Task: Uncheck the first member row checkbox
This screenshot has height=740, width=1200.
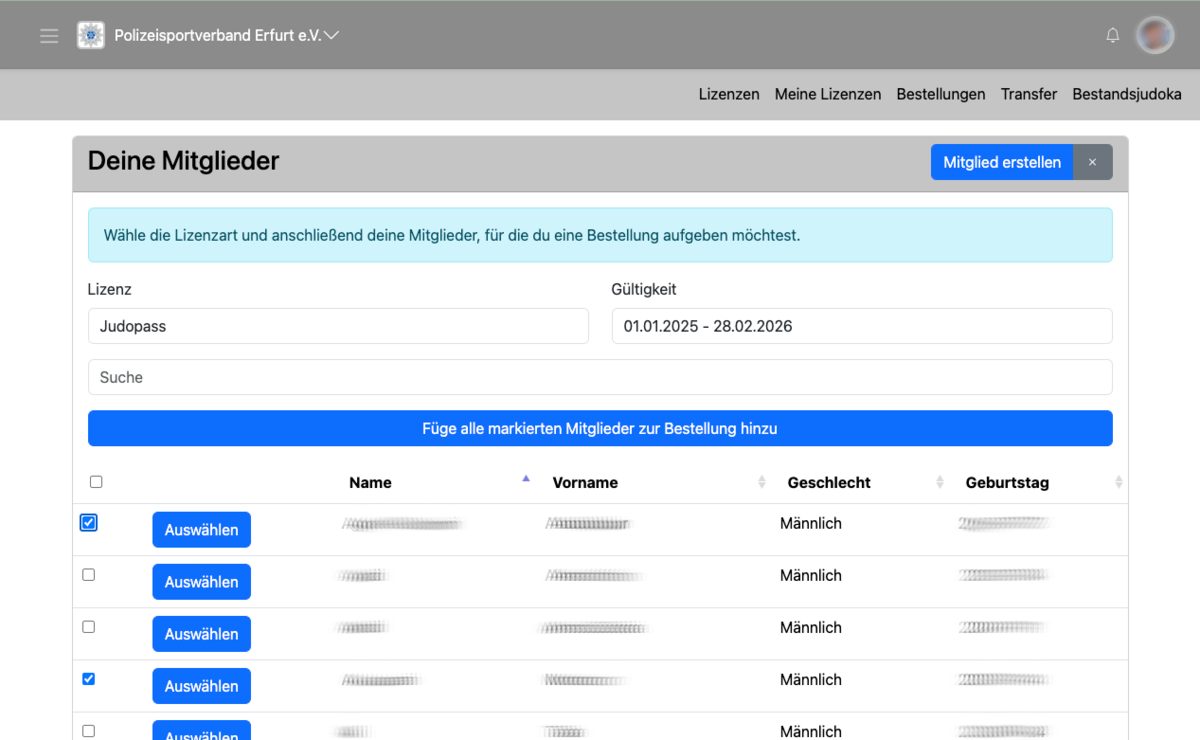Action: pyautogui.click(x=89, y=523)
